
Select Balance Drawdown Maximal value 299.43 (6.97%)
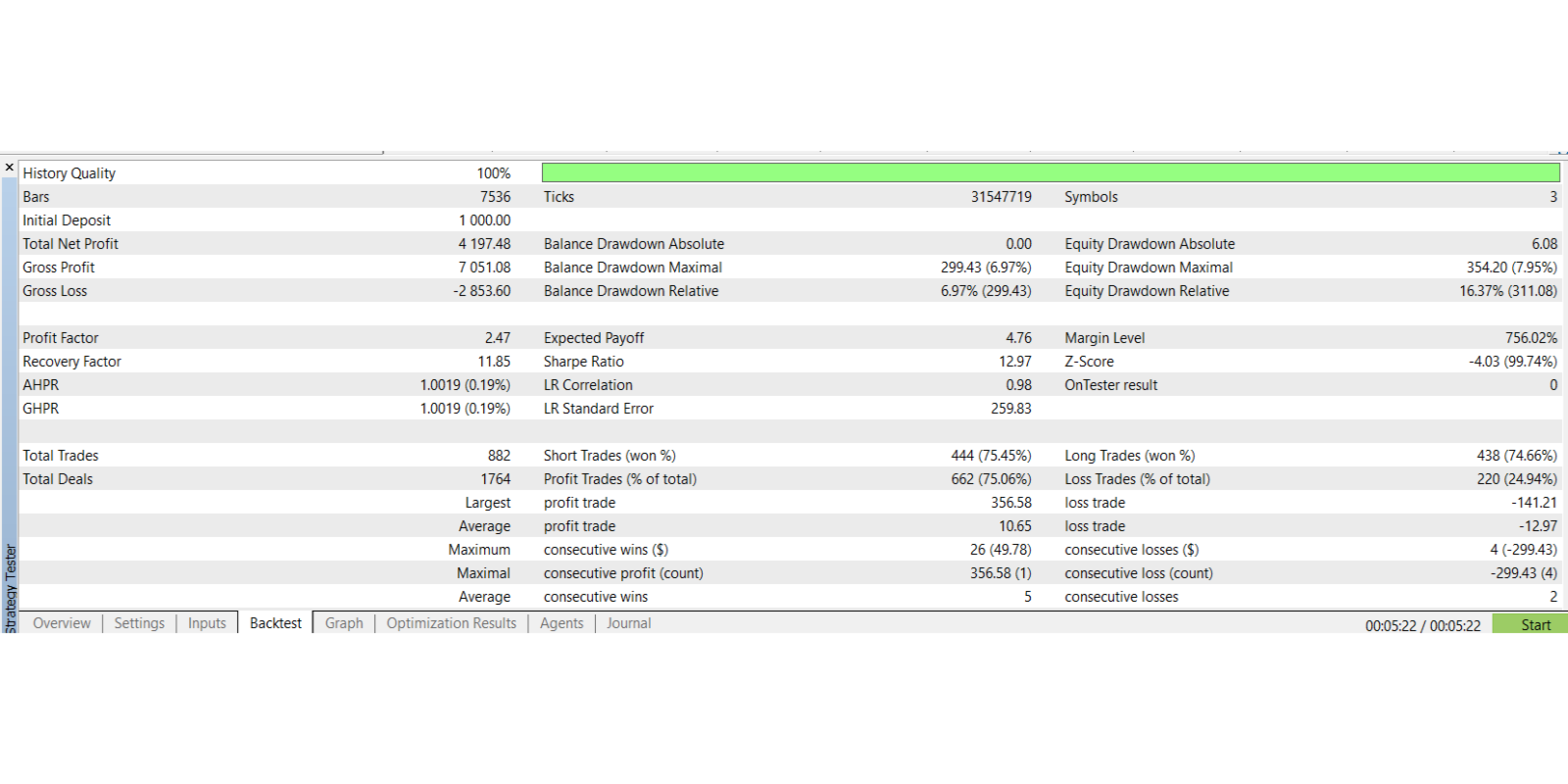click(986, 268)
